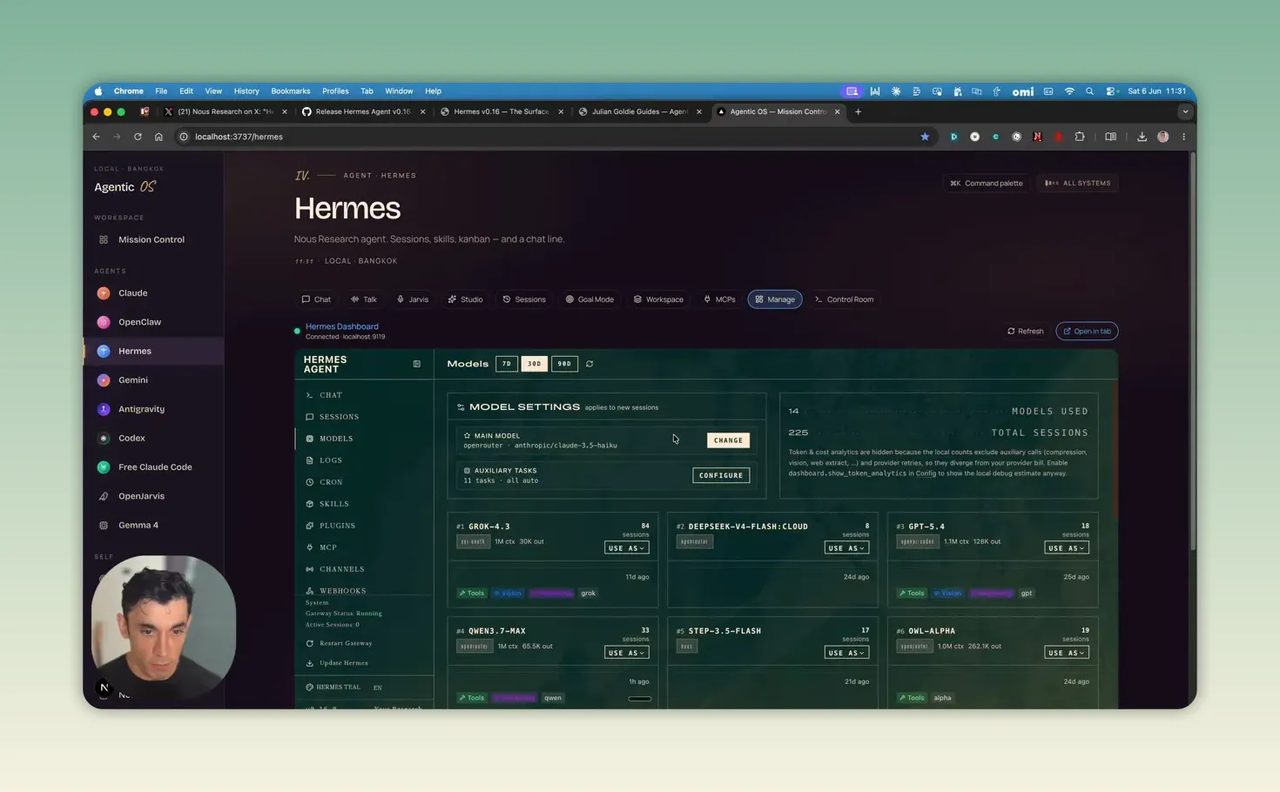The image size is (1280, 792).
Task: Click Update Hermes
Action: click(337, 663)
